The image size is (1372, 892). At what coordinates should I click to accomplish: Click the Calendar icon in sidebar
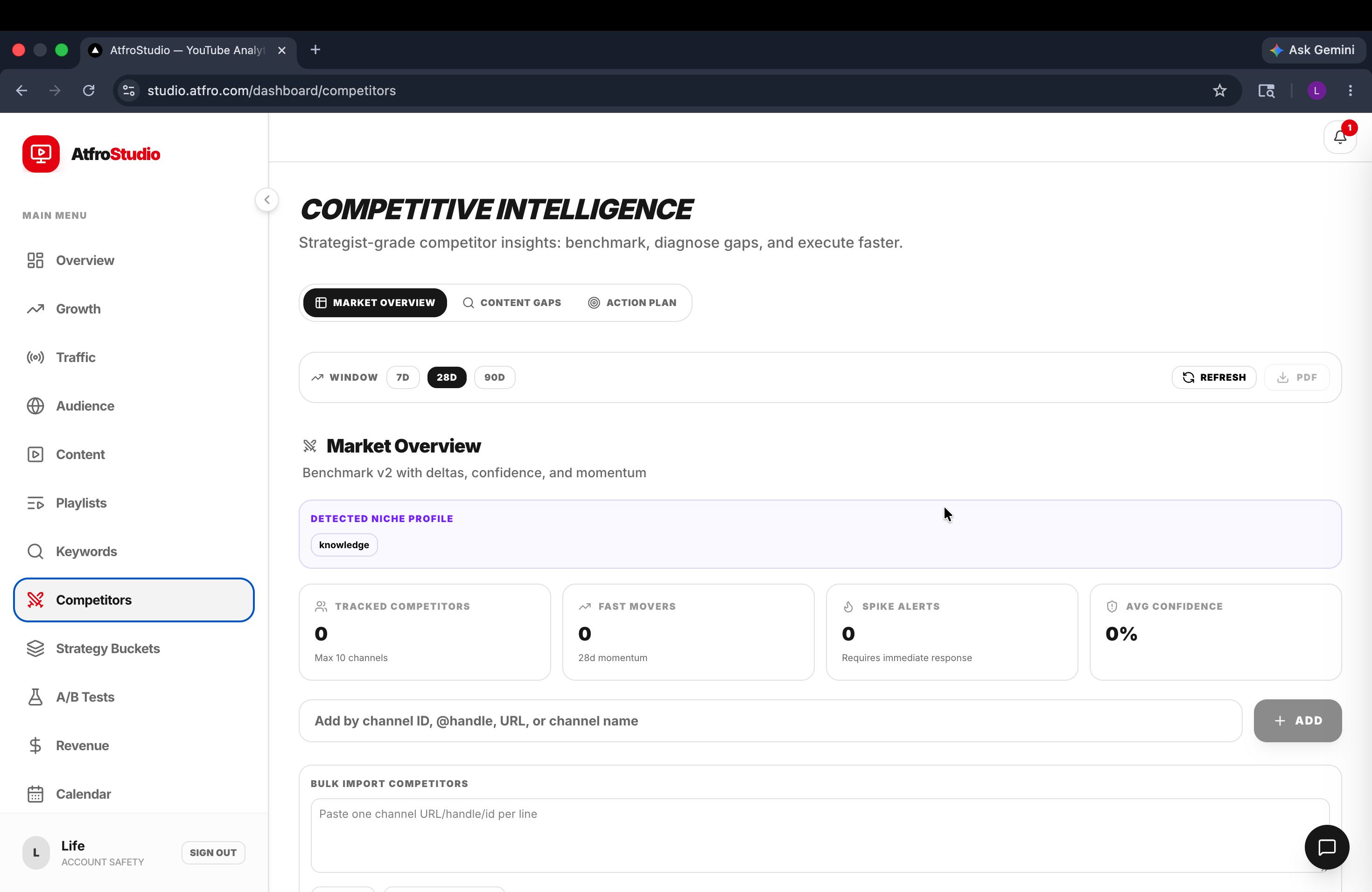pyautogui.click(x=35, y=794)
